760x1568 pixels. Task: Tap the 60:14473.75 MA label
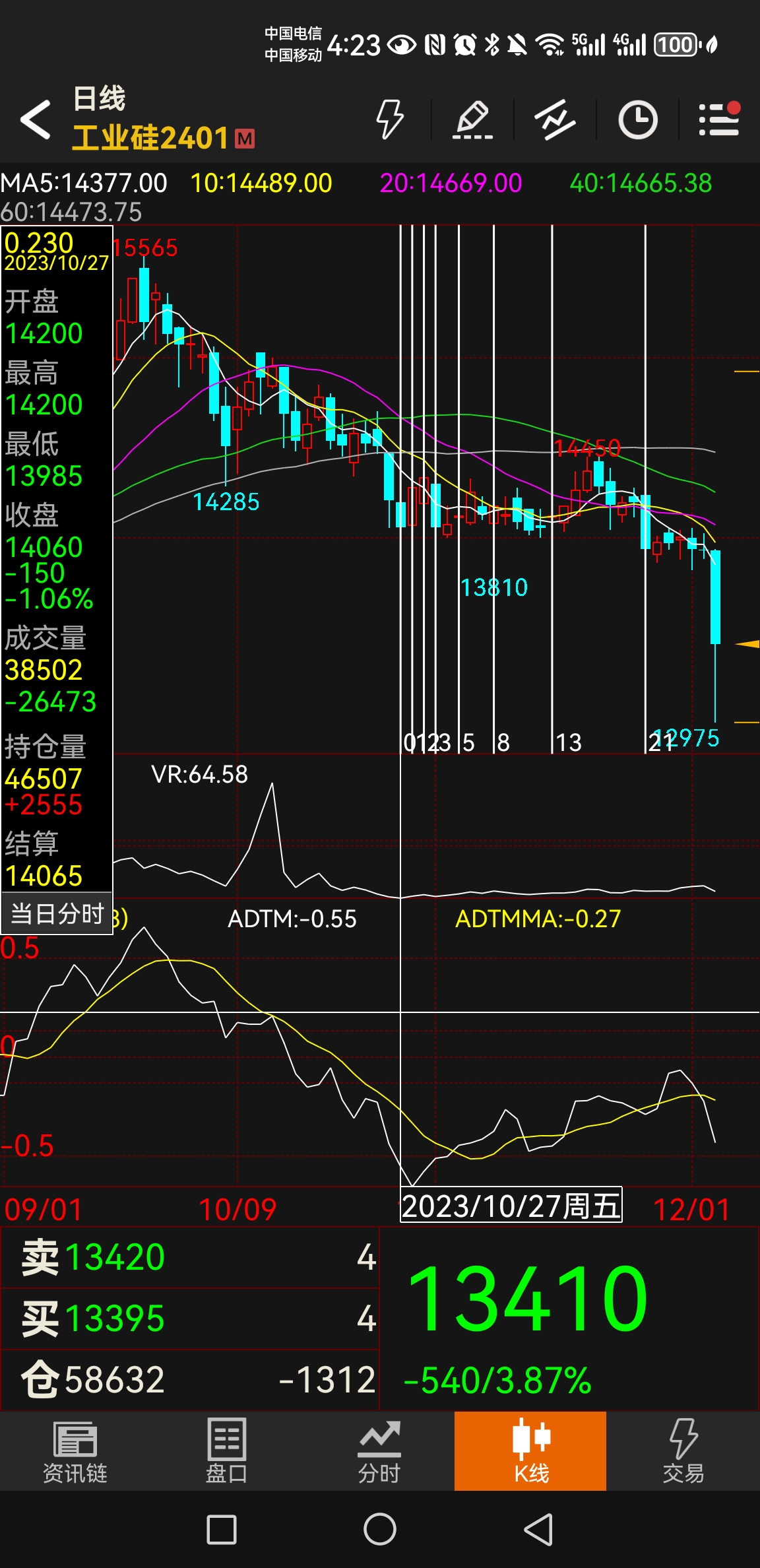coord(71,212)
